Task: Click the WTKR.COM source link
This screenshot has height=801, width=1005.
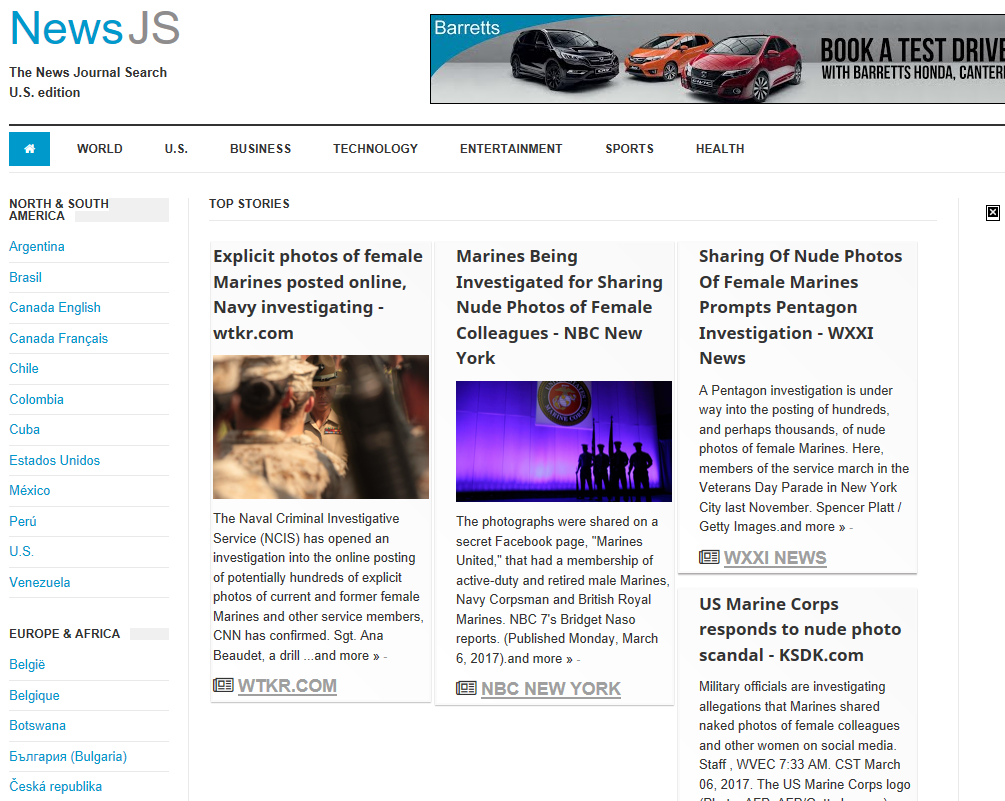Action: coord(287,686)
